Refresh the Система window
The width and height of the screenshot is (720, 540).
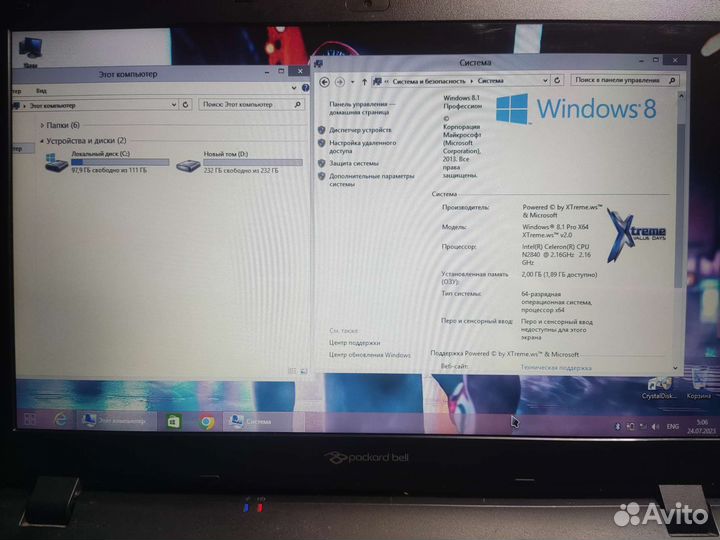point(557,80)
